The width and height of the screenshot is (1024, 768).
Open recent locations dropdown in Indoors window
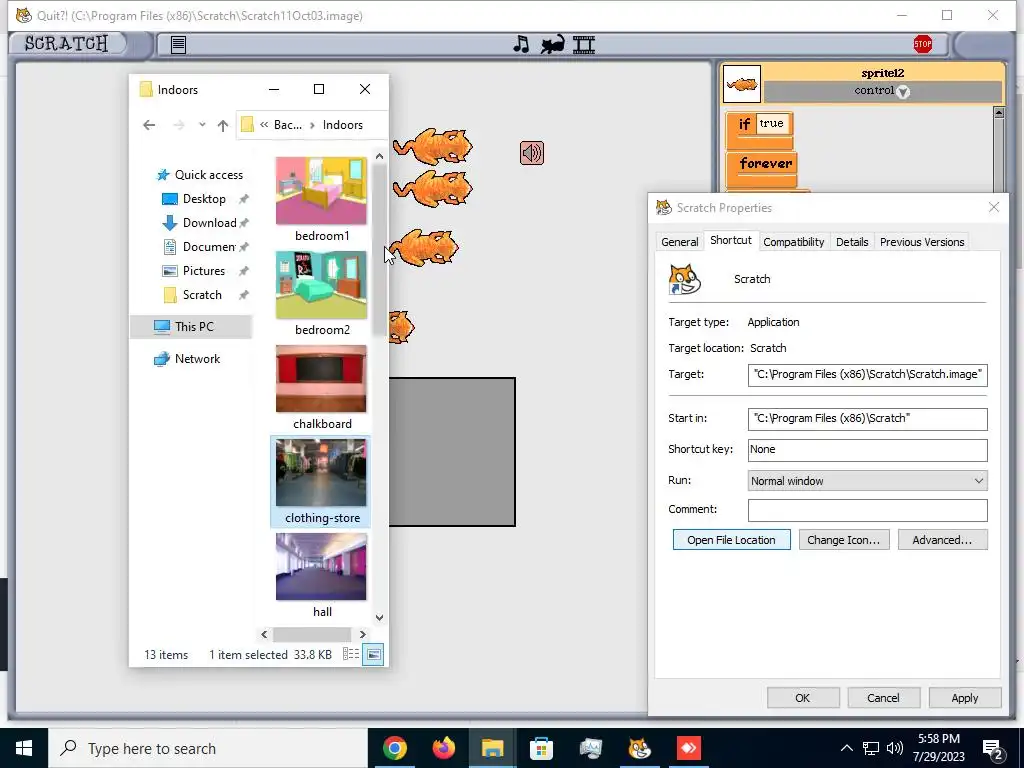click(x=202, y=125)
